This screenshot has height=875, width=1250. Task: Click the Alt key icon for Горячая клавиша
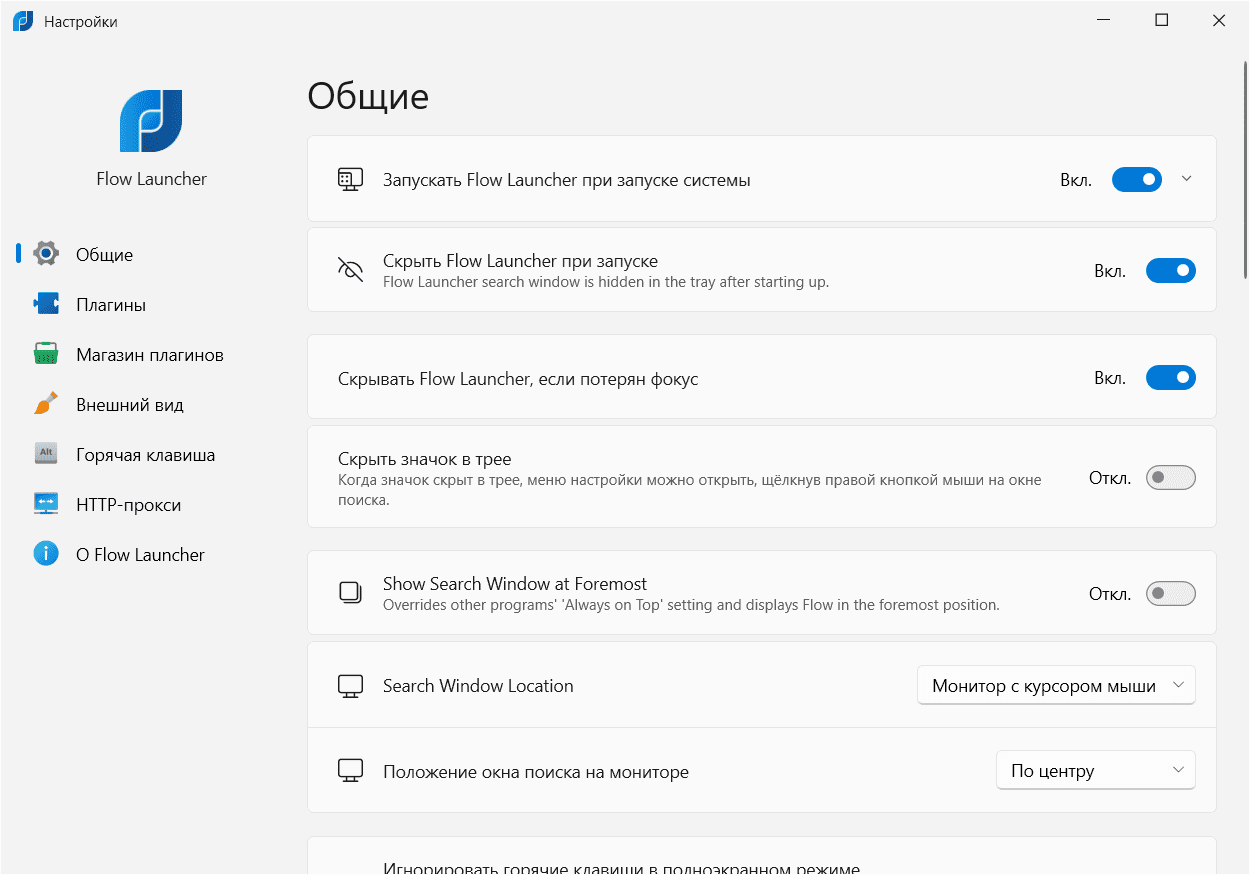point(46,454)
